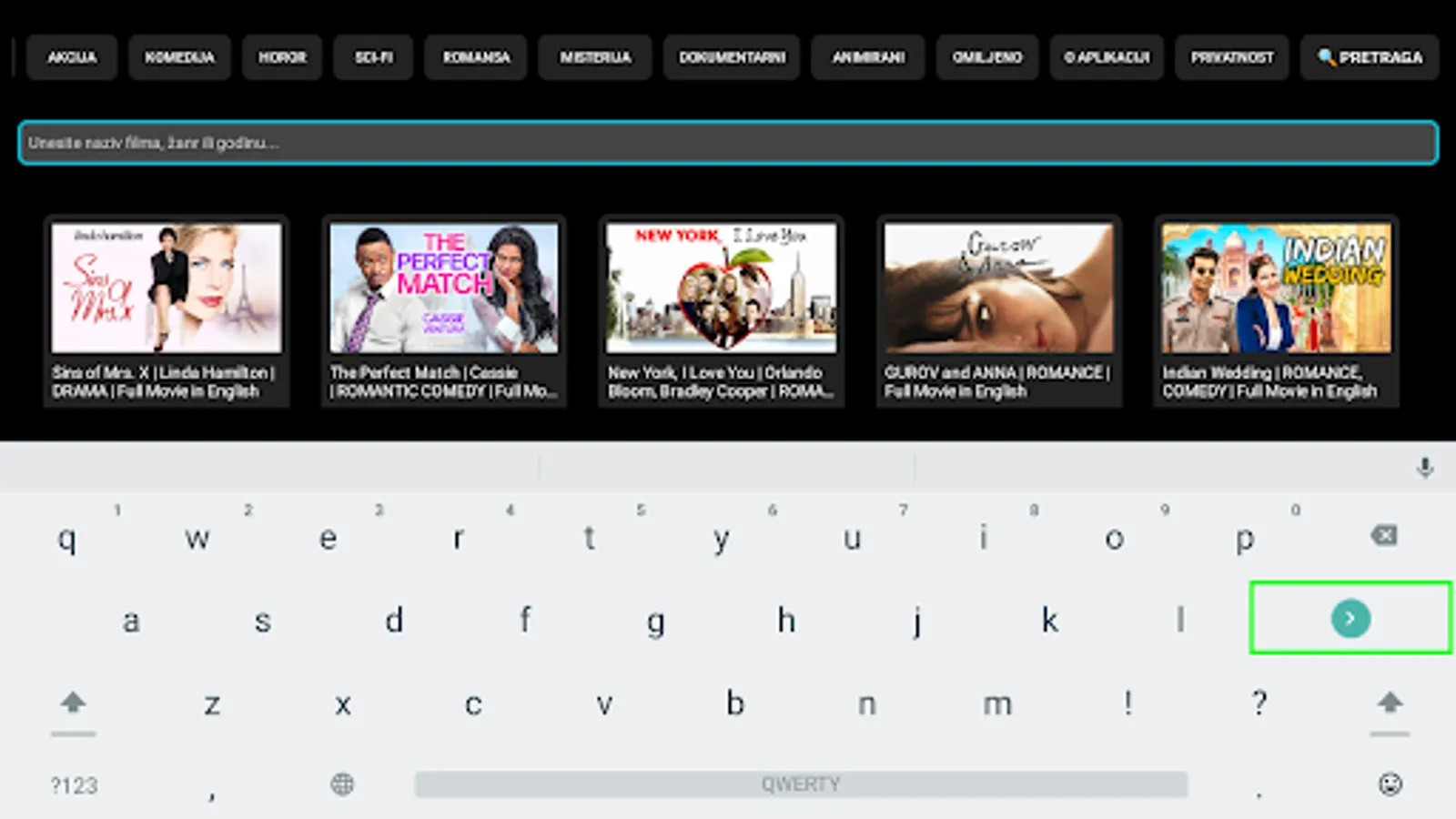Tap the letter r key
This screenshot has width=1456, height=819.
[459, 539]
